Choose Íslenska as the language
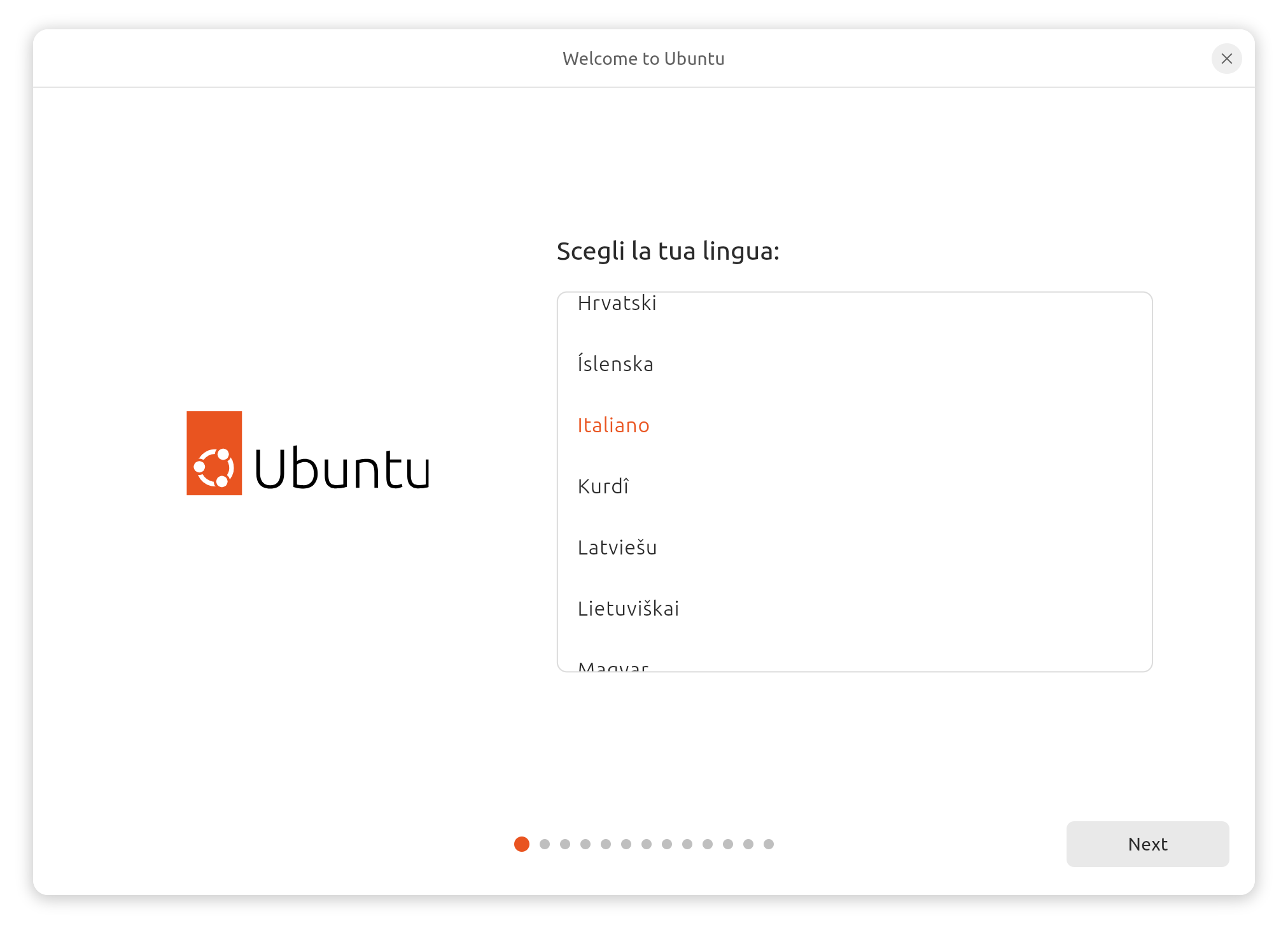The image size is (1288, 932). 615,364
